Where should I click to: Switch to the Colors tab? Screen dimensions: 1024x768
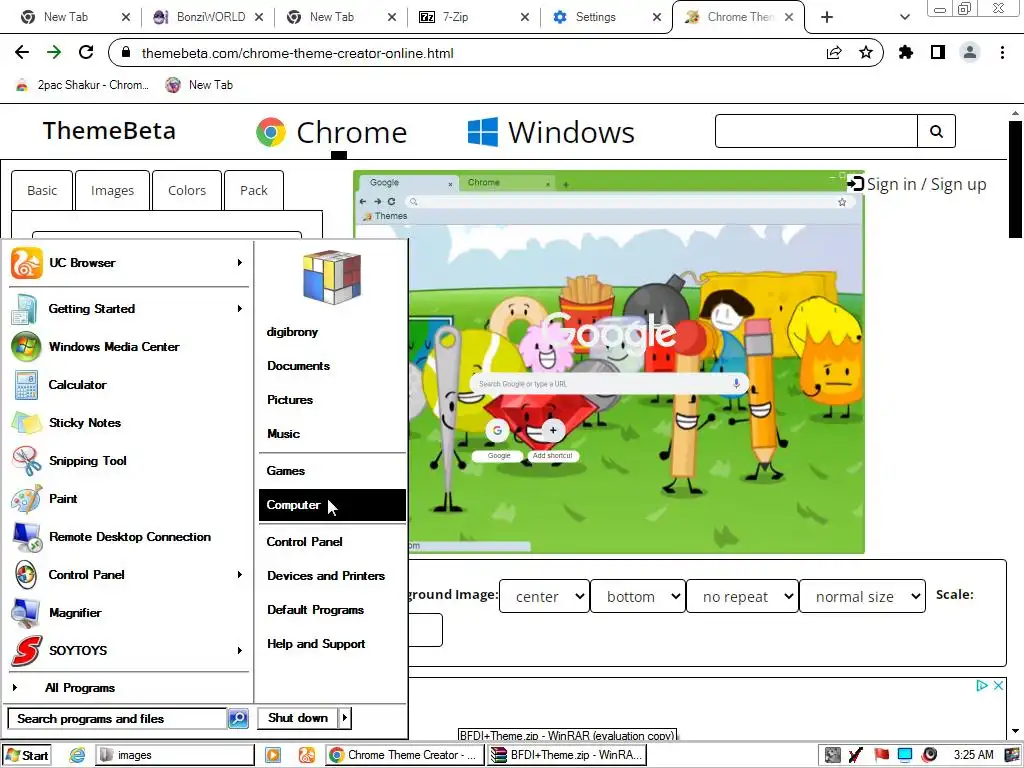[x=187, y=190]
